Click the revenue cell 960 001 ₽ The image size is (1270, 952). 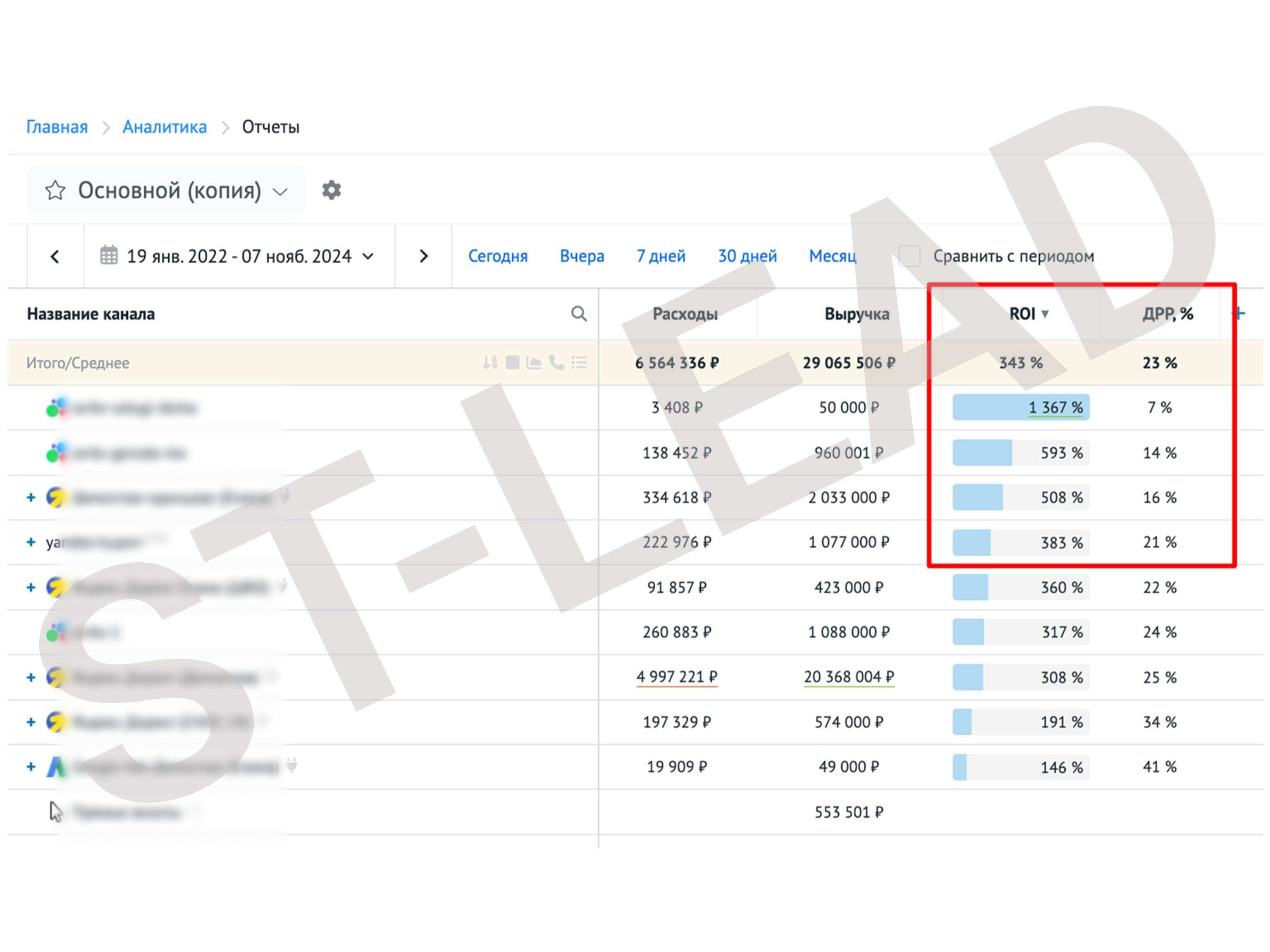849,453
